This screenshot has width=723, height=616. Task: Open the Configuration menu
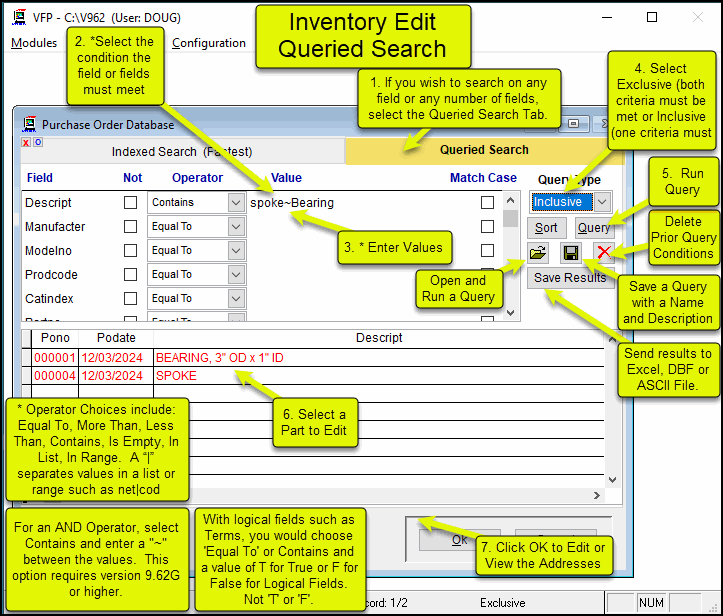click(x=209, y=43)
